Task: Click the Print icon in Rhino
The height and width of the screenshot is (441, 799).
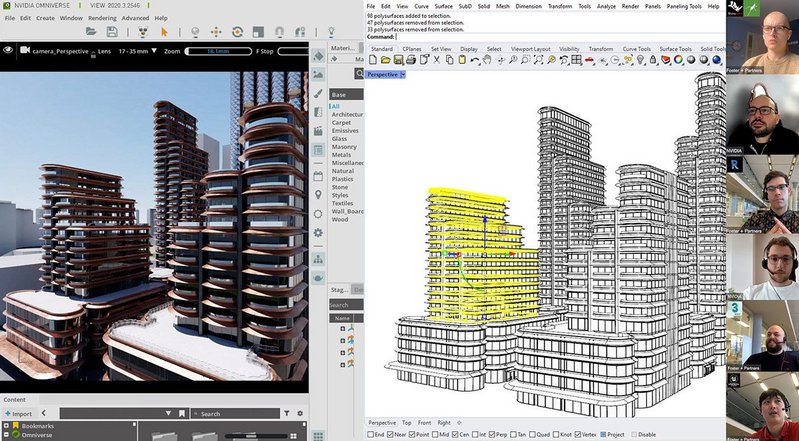Action: click(411, 60)
